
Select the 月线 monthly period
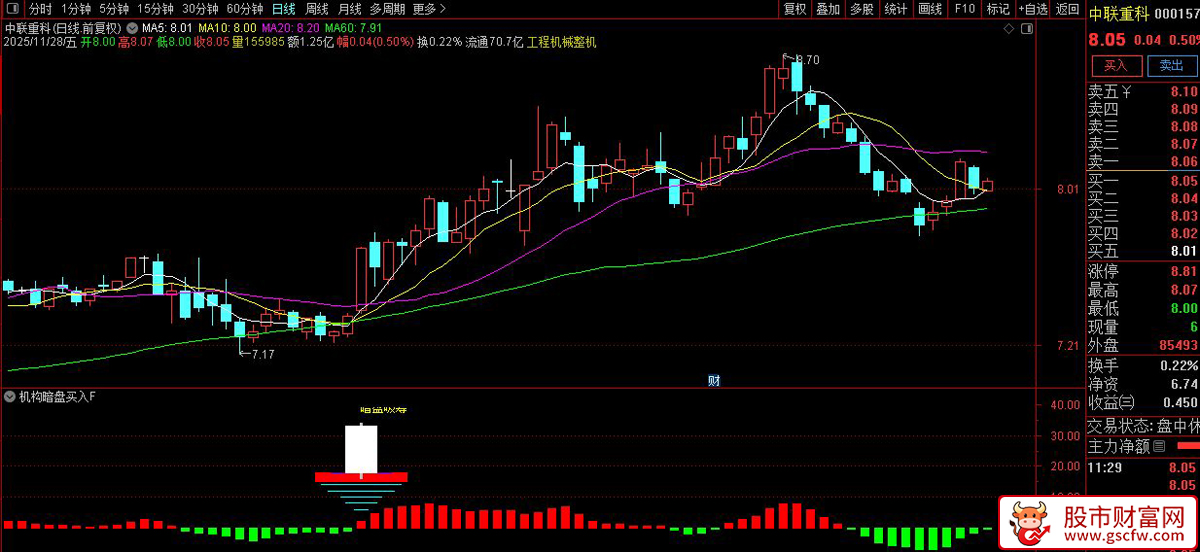click(349, 9)
